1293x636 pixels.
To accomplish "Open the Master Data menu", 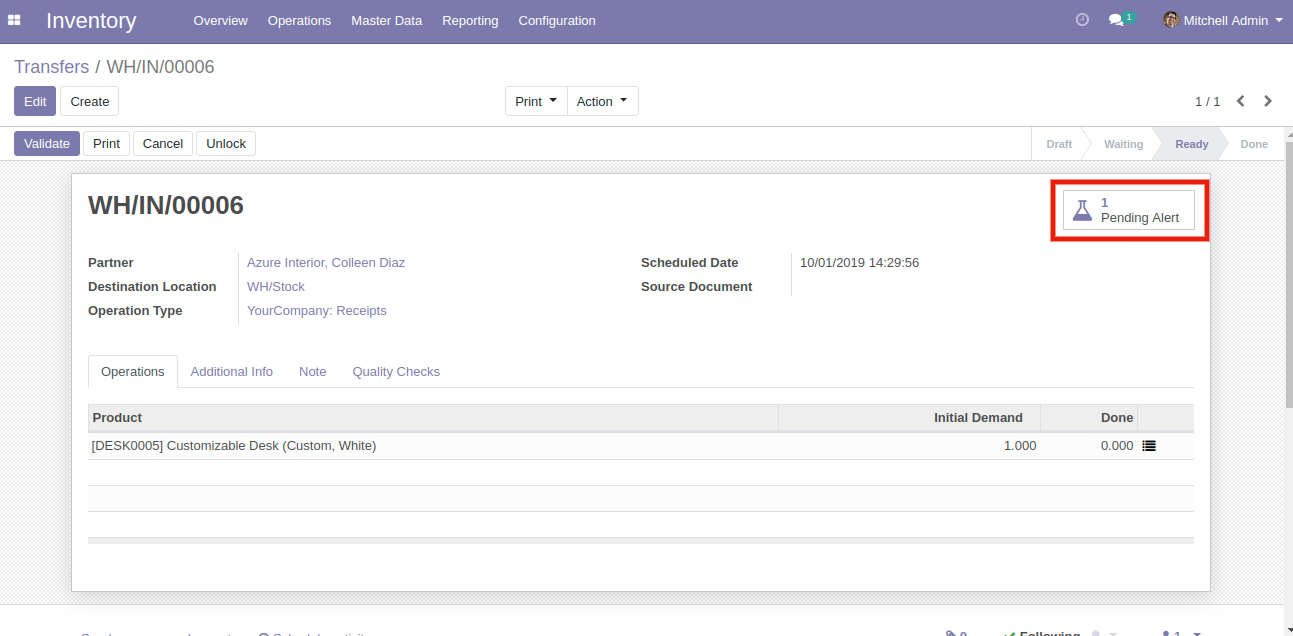I will [x=386, y=20].
